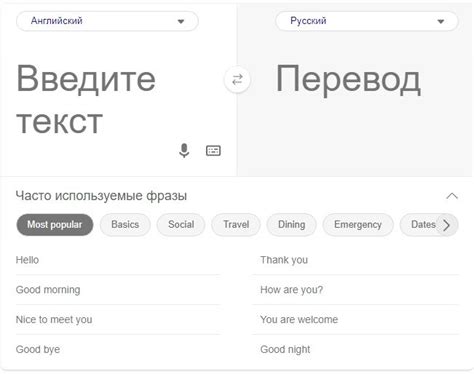This screenshot has width=474, height=374.
Task: Collapse the Часто используемые фразы section
Action: point(452,196)
